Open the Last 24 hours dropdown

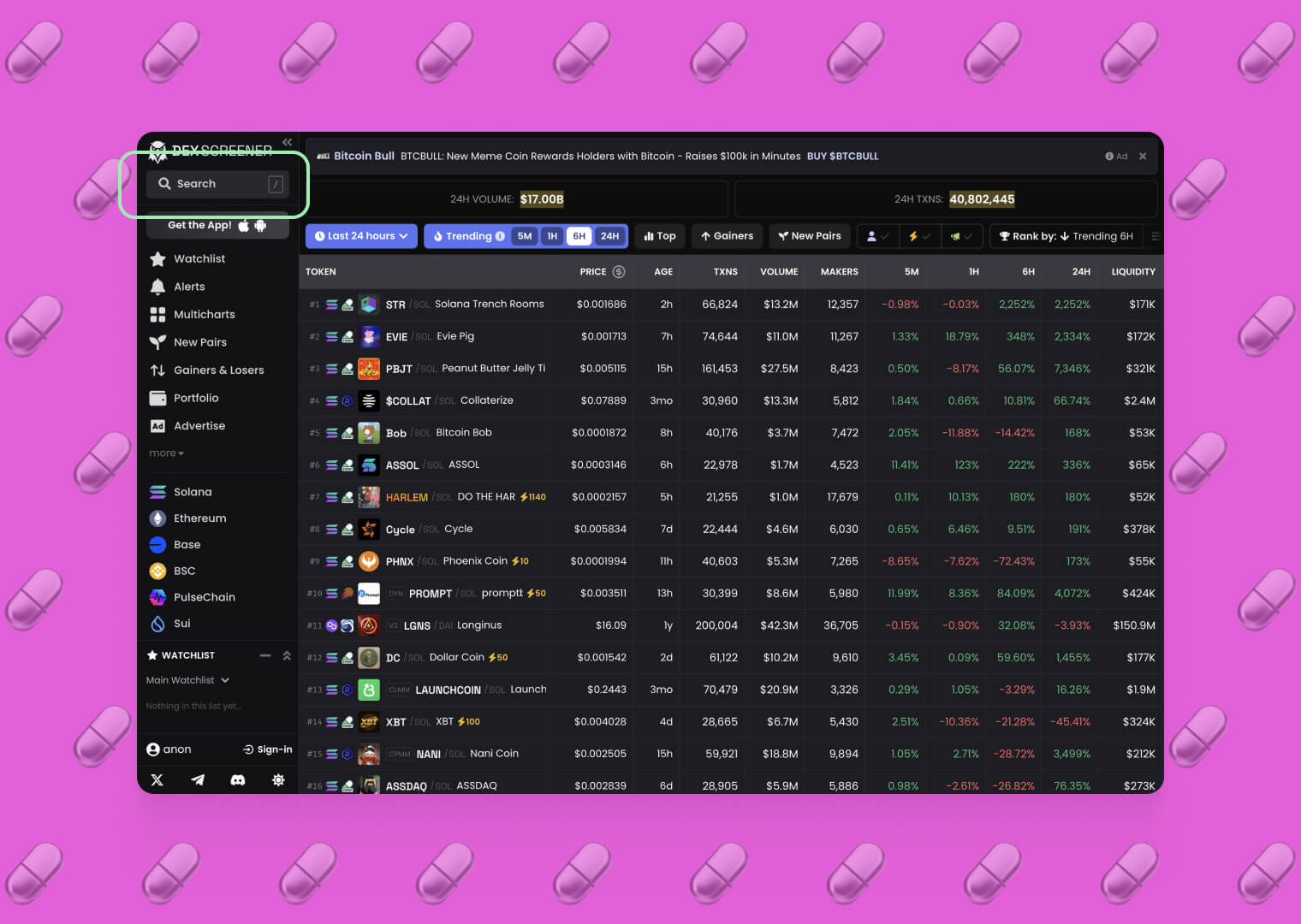point(361,236)
